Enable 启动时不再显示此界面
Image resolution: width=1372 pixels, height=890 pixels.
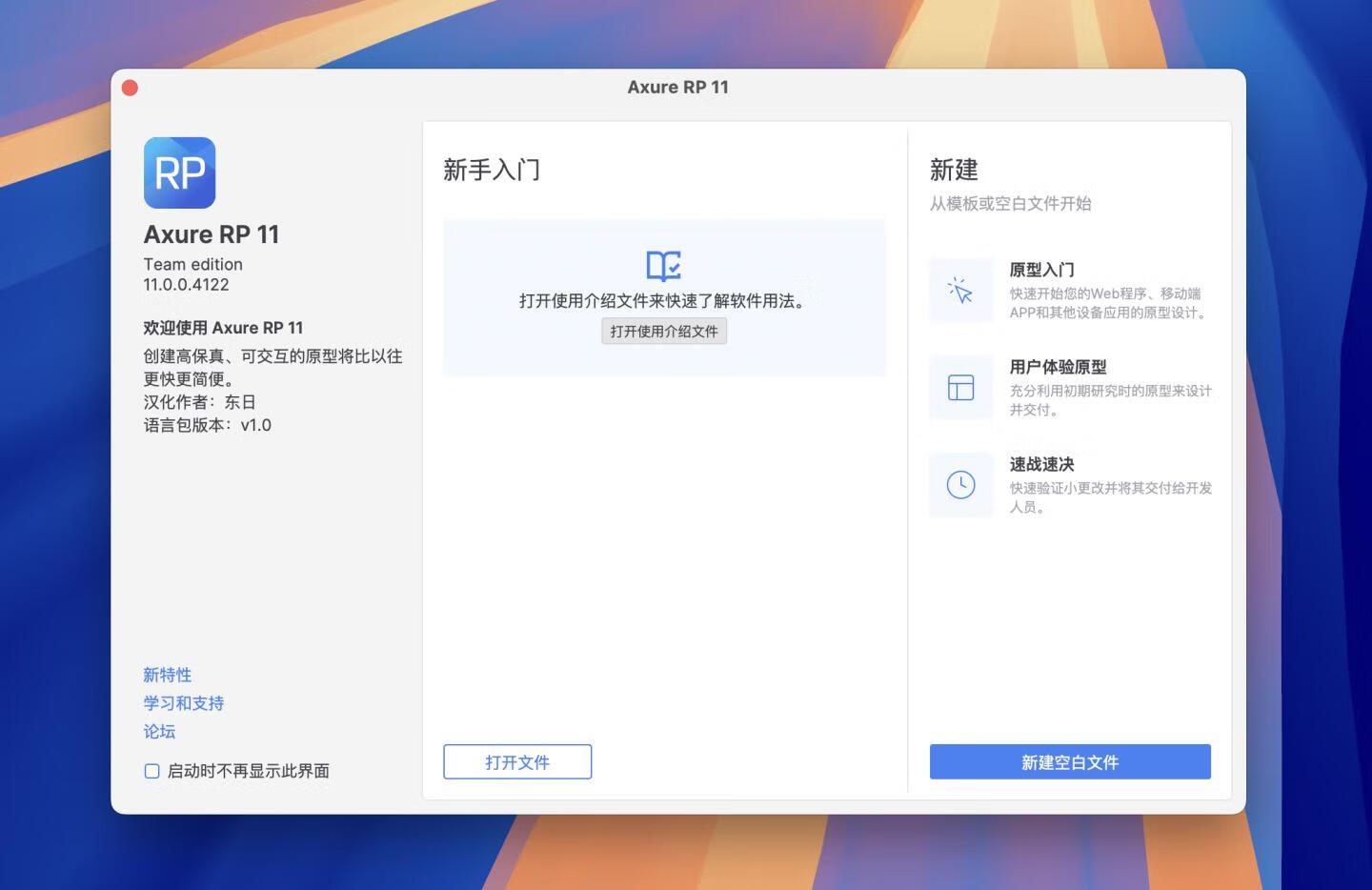click(x=151, y=770)
